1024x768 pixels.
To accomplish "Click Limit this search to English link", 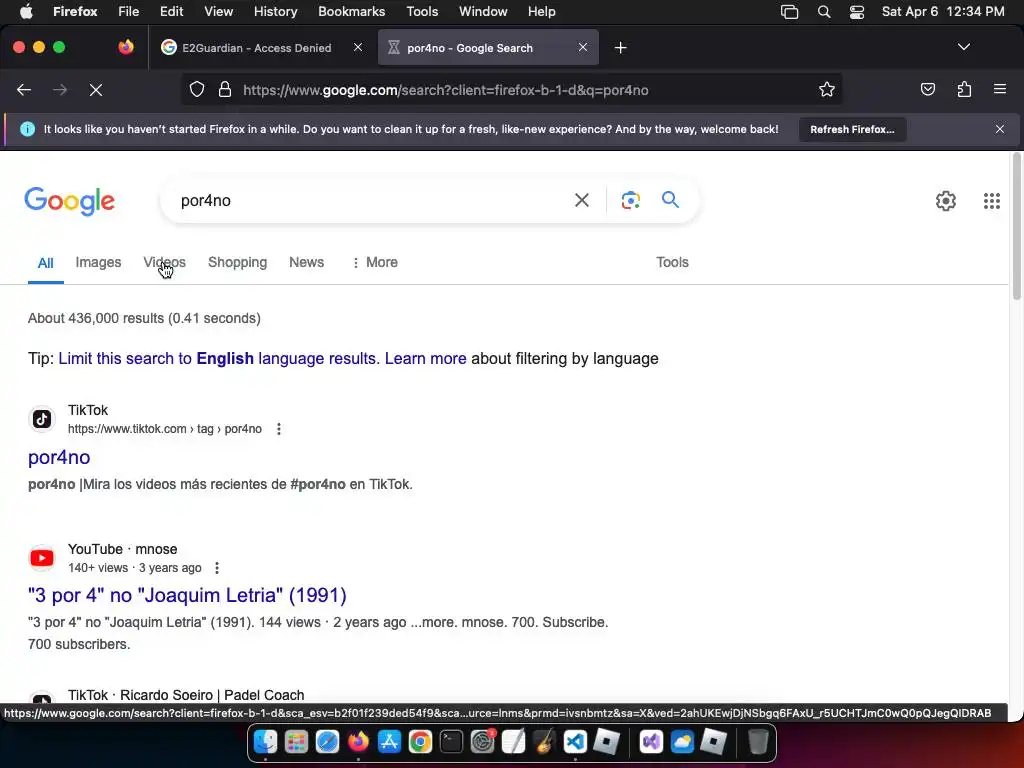I will pos(219,359).
